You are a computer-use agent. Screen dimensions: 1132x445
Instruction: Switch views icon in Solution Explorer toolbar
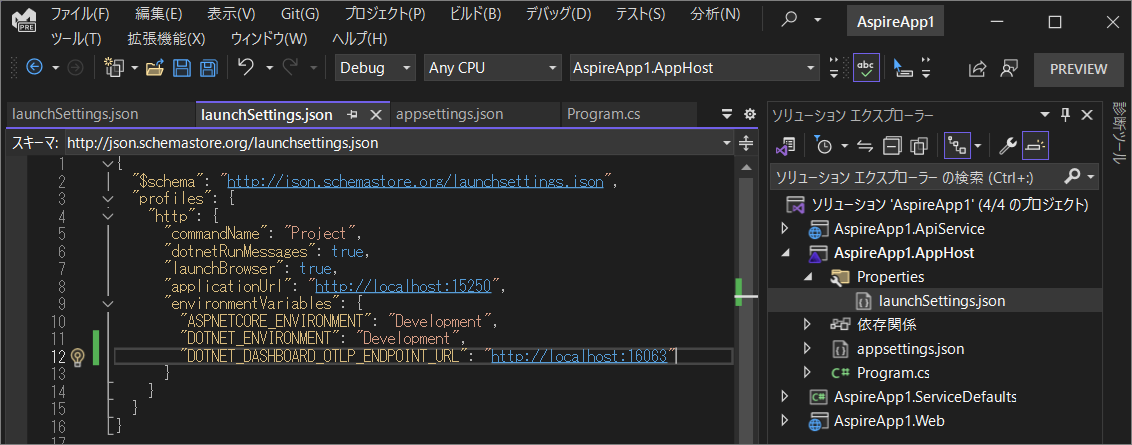pyautogui.click(x=785, y=145)
